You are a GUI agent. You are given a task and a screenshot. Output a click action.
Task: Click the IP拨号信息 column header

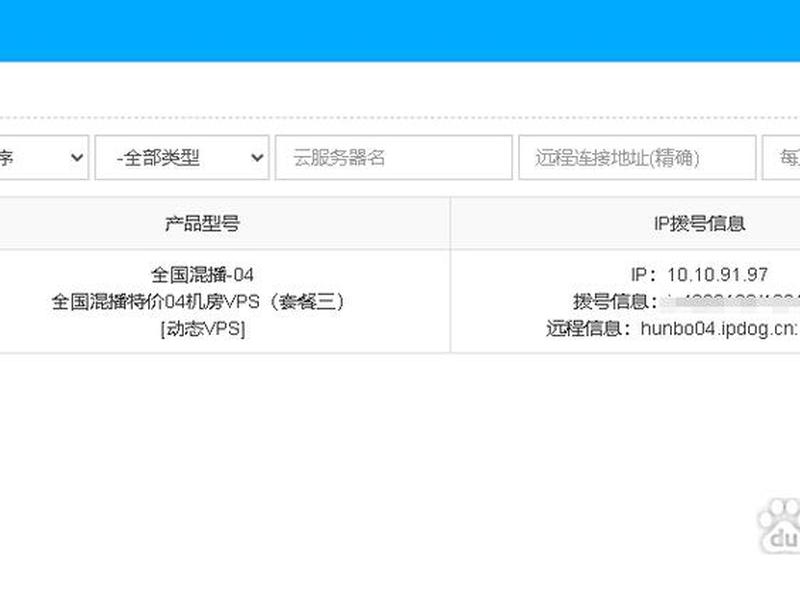coord(699,223)
